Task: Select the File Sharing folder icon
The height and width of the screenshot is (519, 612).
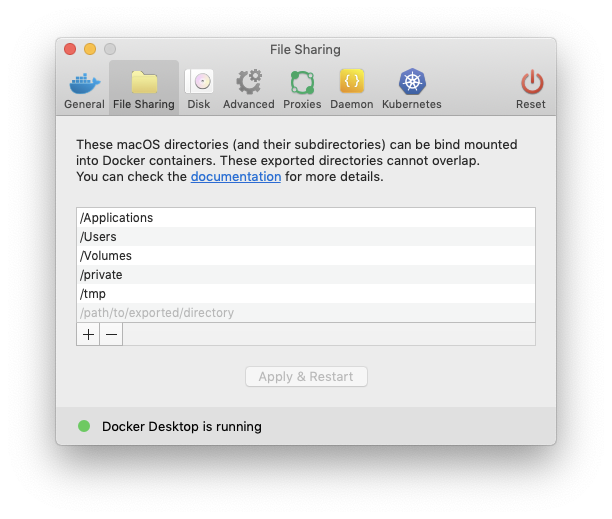Action: tap(144, 82)
